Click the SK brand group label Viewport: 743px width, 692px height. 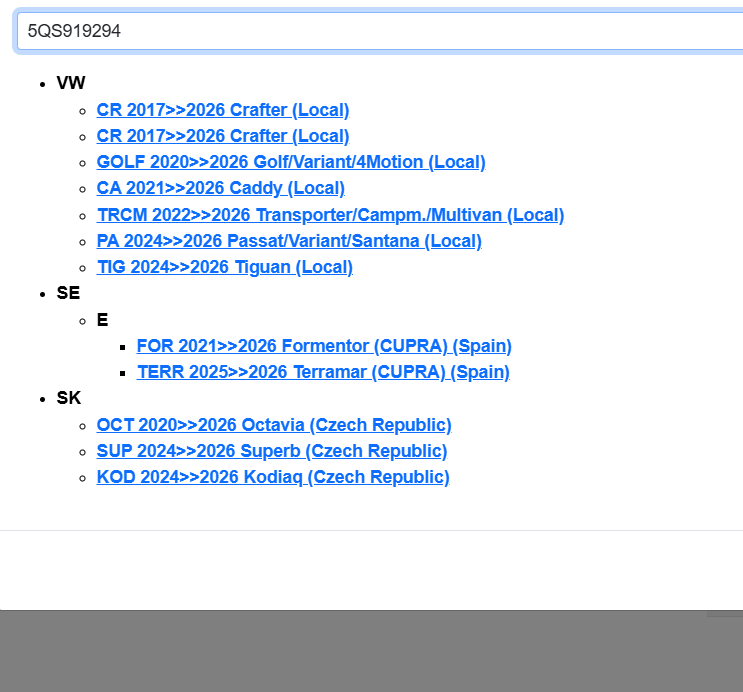coord(68,398)
